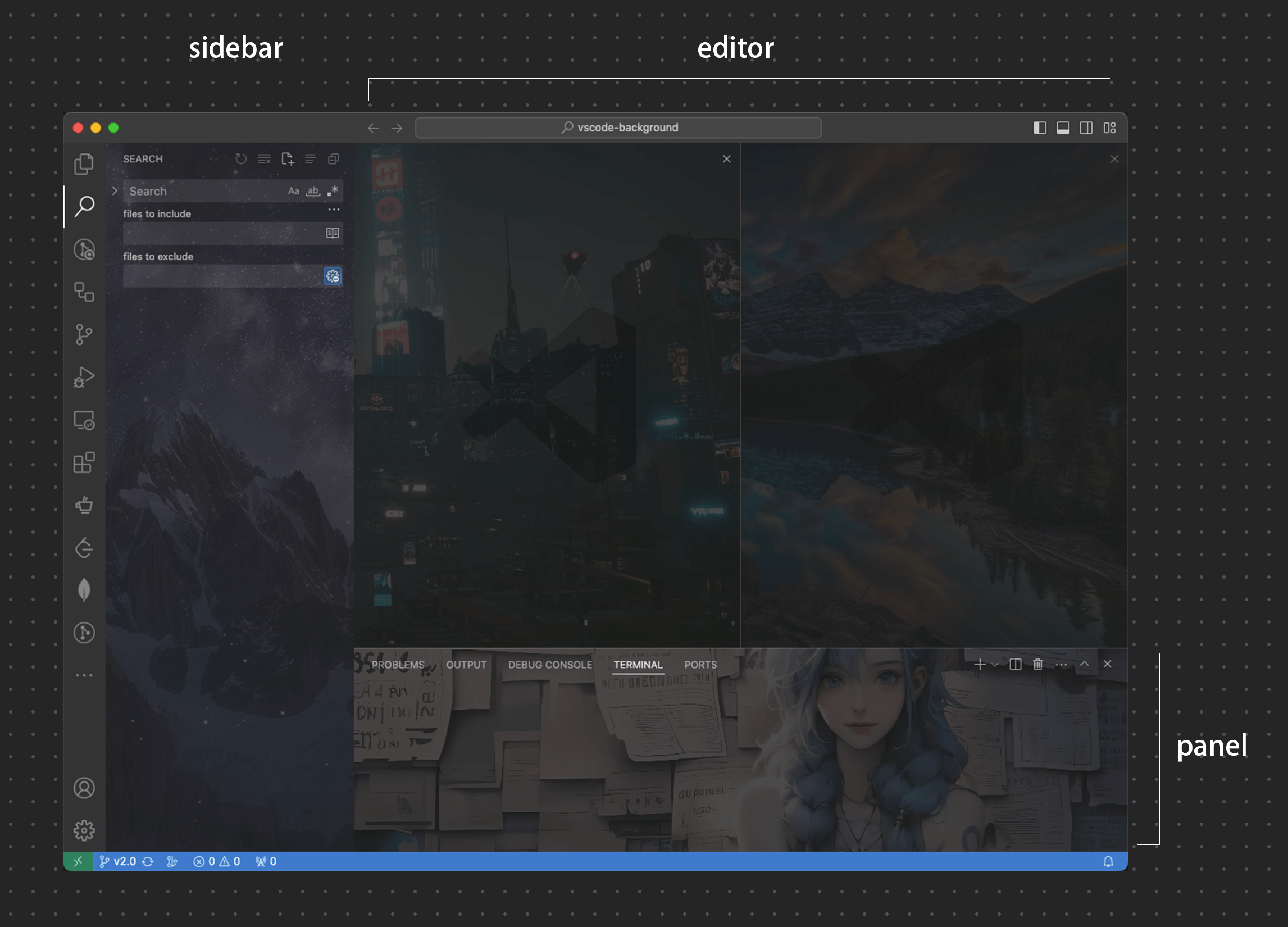Open additional activity bar views ellipsis
The height and width of the screenshot is (927, 1288).
(x=84, y=675)
